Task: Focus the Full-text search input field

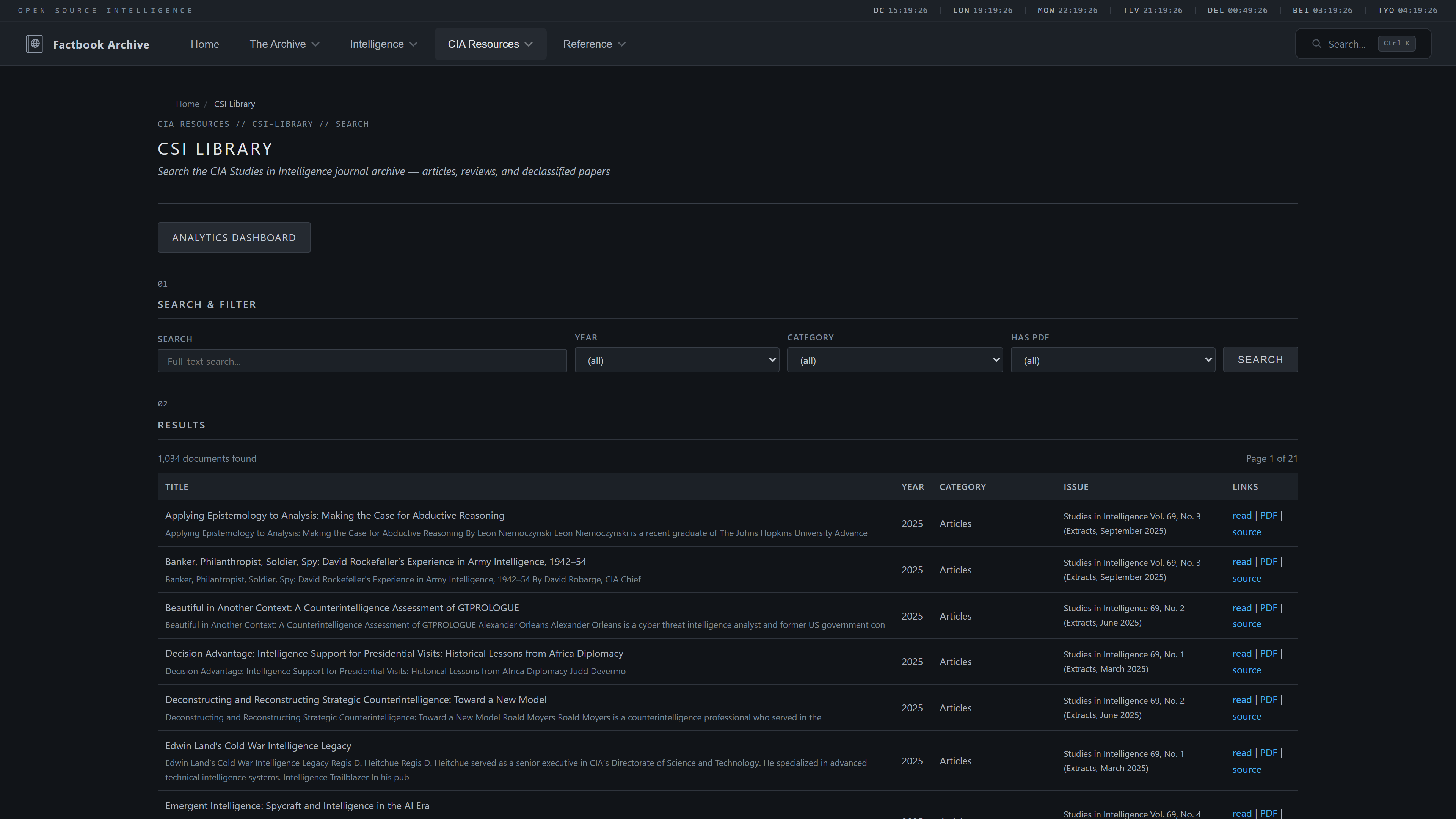Action: tap(362, 361)
